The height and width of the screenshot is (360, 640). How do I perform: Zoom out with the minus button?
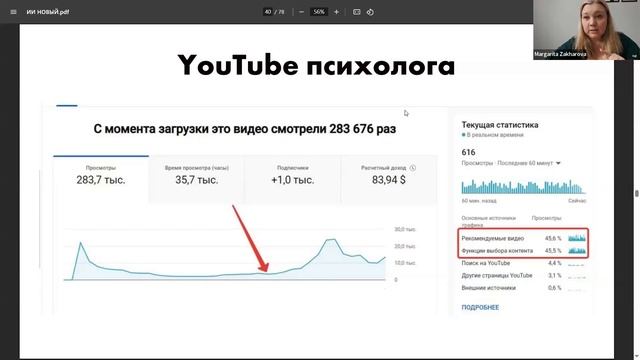coord(301,12)
